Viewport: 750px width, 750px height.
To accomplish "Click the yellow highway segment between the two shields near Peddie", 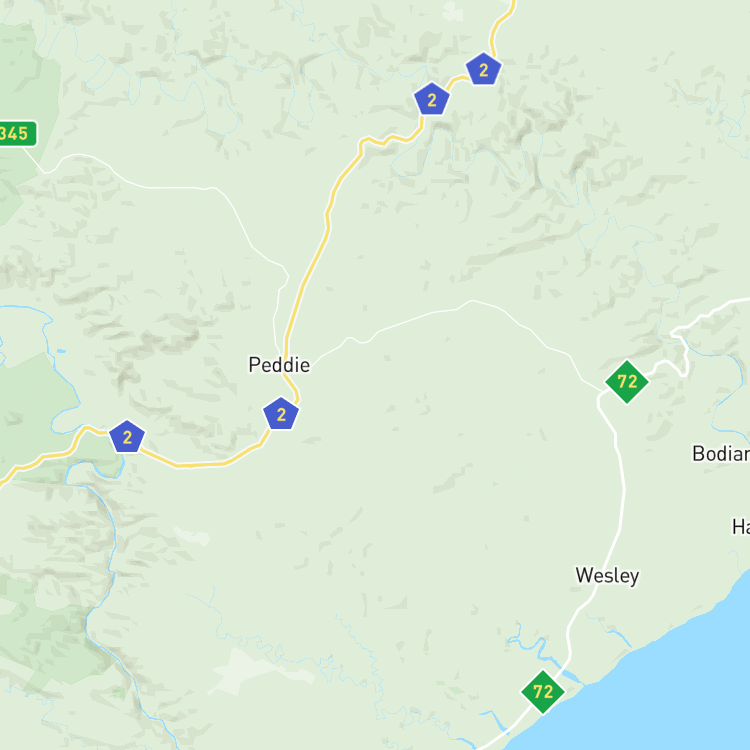I will point(206,464).
